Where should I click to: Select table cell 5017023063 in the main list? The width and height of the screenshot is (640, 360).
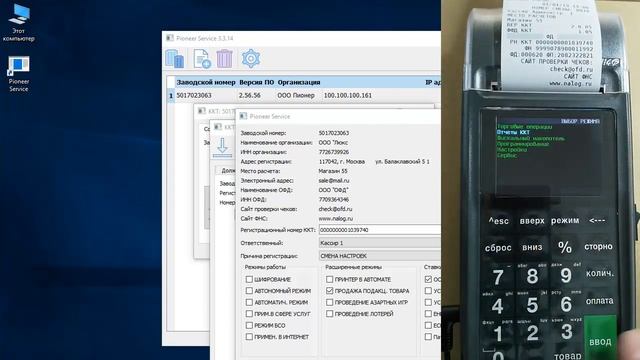(194, 96)
